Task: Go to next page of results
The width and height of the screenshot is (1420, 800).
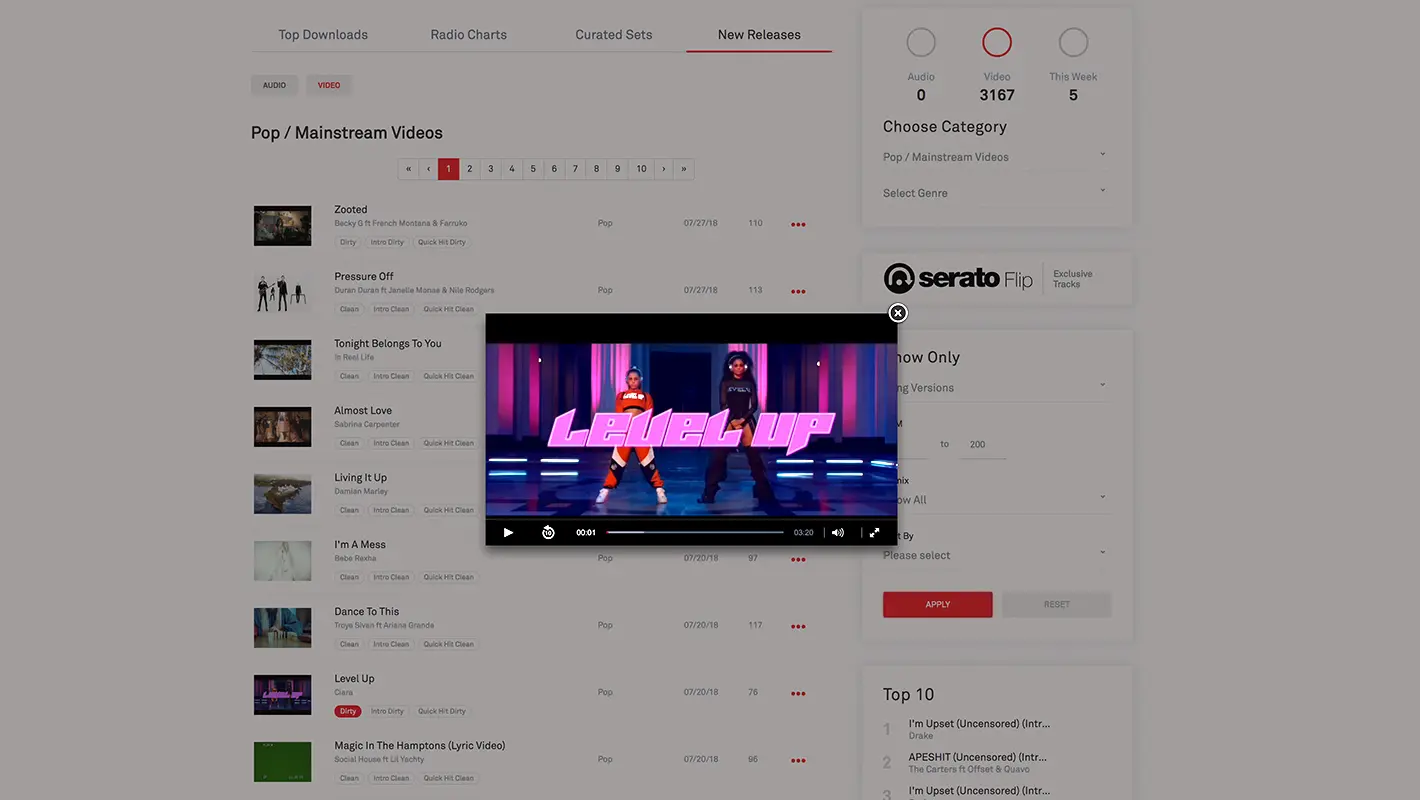Action: (x=663, y=169)
